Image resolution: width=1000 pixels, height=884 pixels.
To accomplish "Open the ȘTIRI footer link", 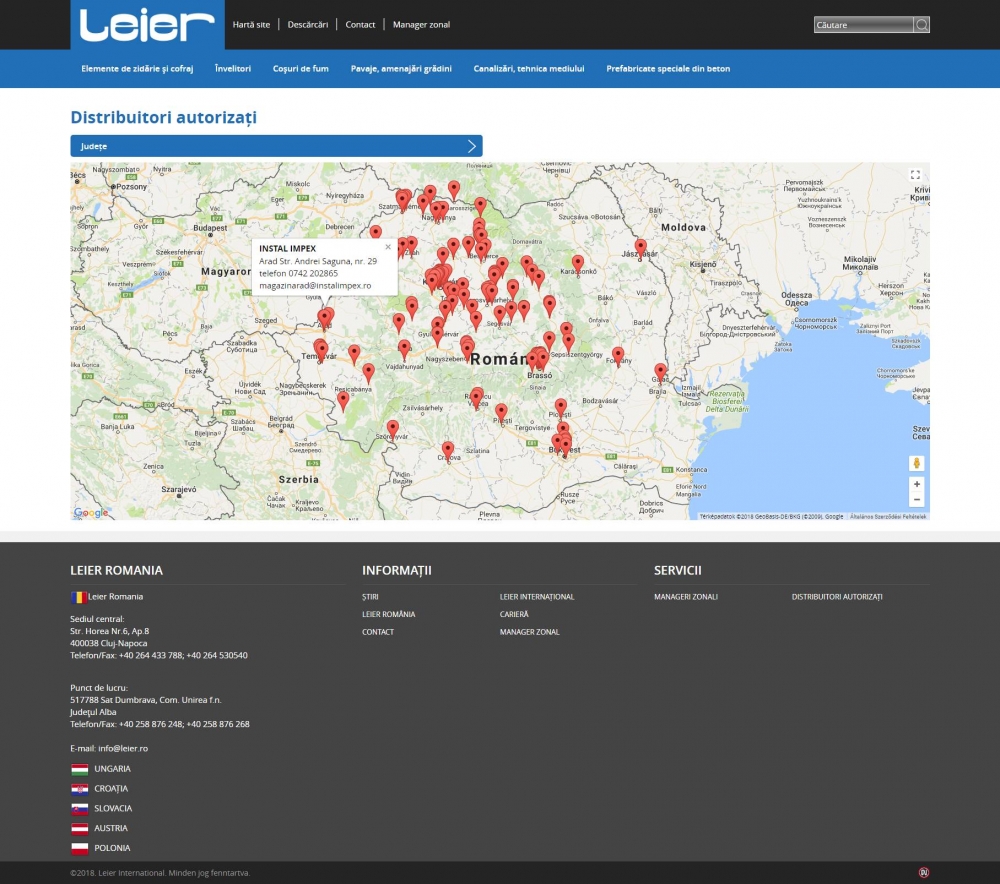I will [x=371, y=597].
